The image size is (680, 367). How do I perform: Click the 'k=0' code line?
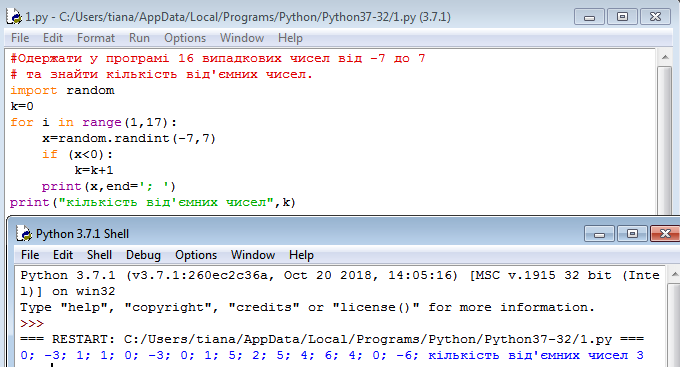point(22,106)
